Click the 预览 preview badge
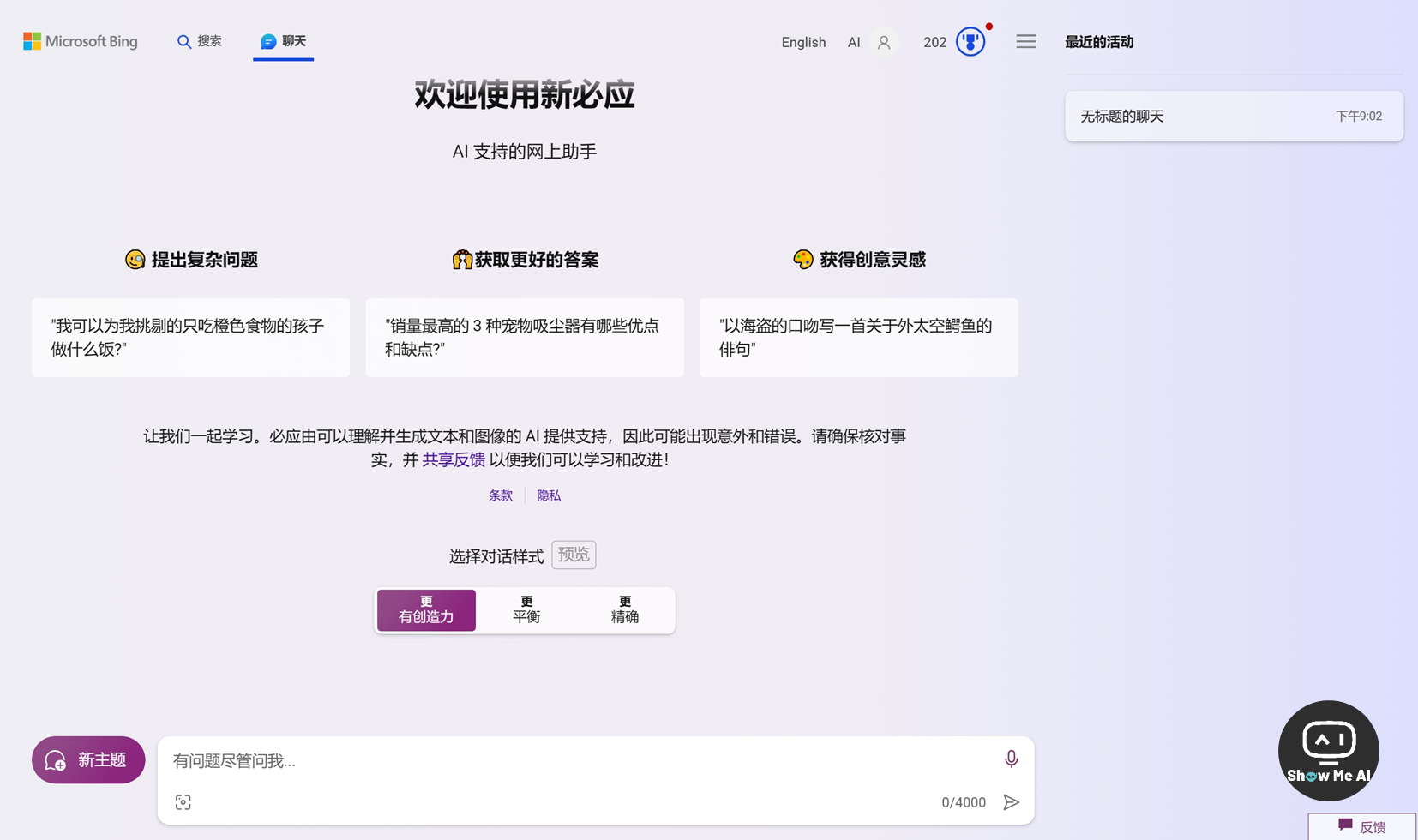This screenshot has height=840, width=1418. tap(574, 555)
